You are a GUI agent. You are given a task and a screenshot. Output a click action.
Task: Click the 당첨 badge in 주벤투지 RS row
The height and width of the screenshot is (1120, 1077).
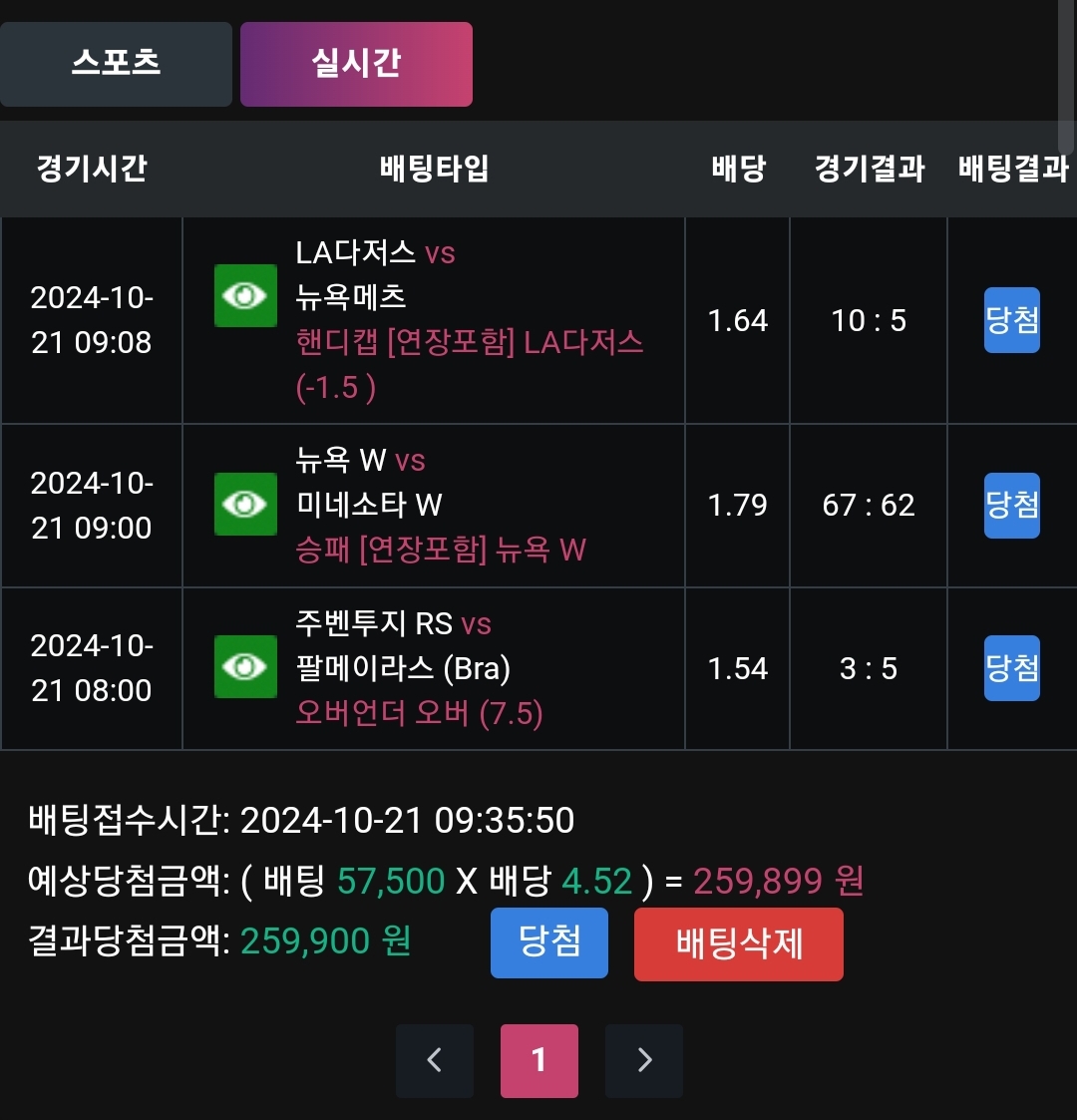(x=1011, y=668)
